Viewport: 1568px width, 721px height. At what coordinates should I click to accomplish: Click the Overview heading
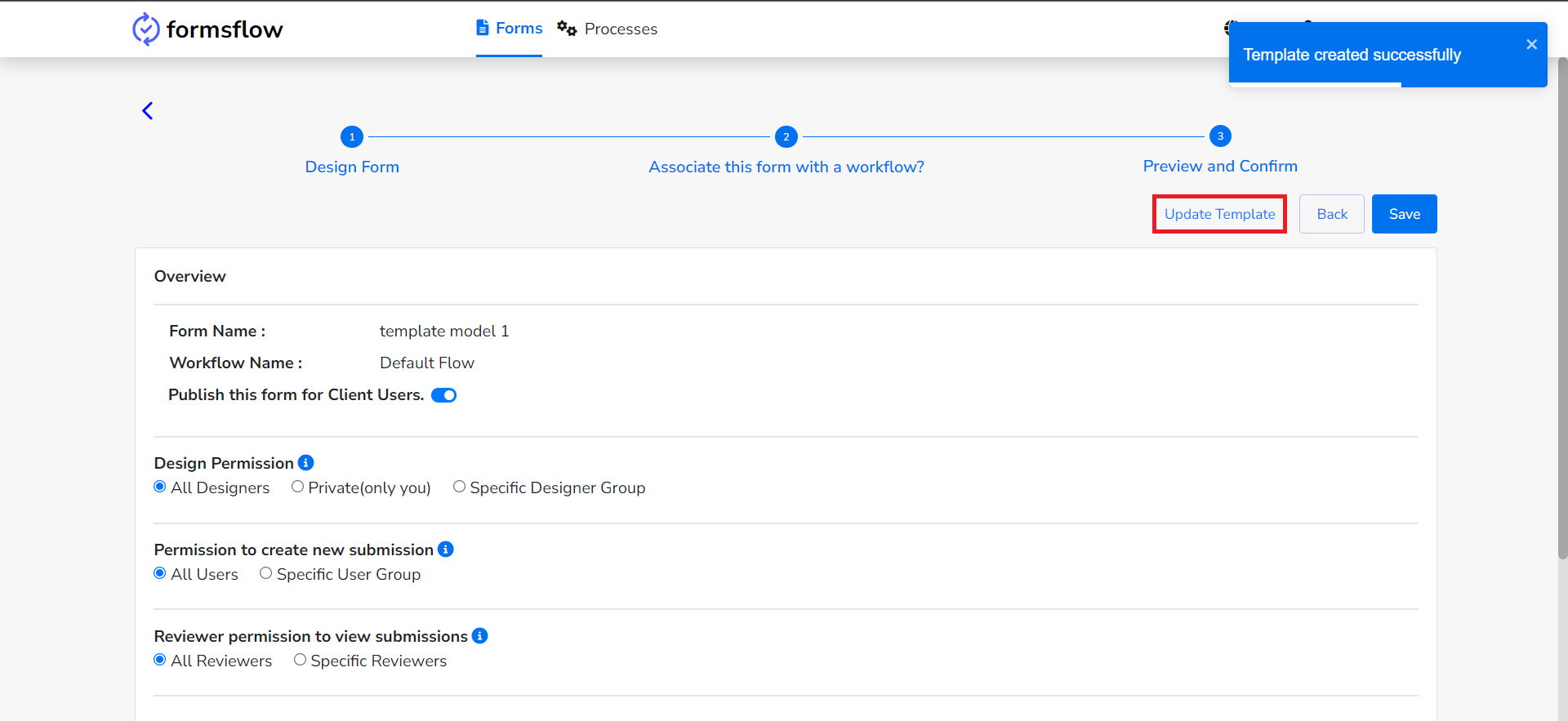(190, 276)
